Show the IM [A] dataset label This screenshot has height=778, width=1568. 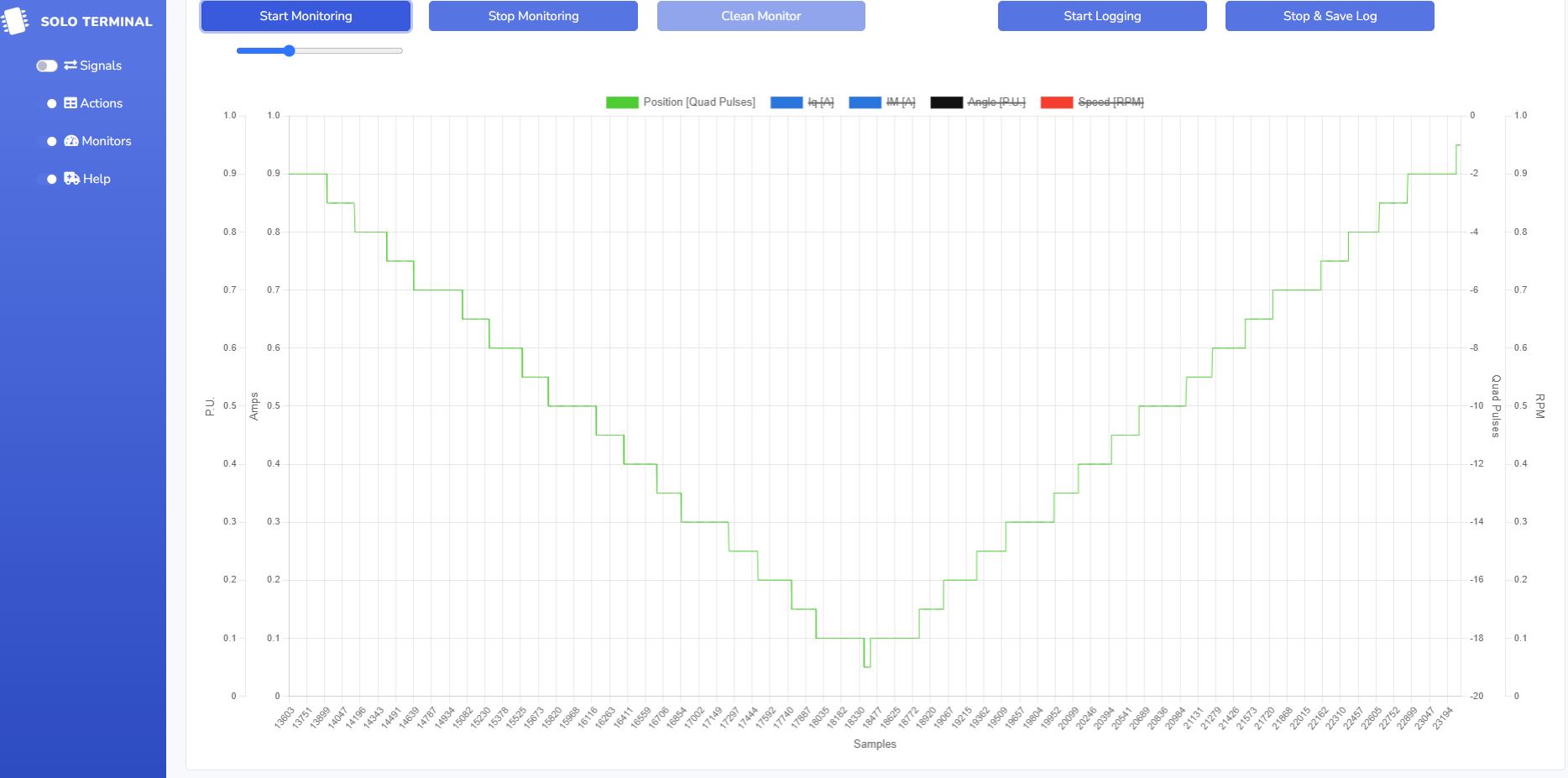click(x=901, y=102)
